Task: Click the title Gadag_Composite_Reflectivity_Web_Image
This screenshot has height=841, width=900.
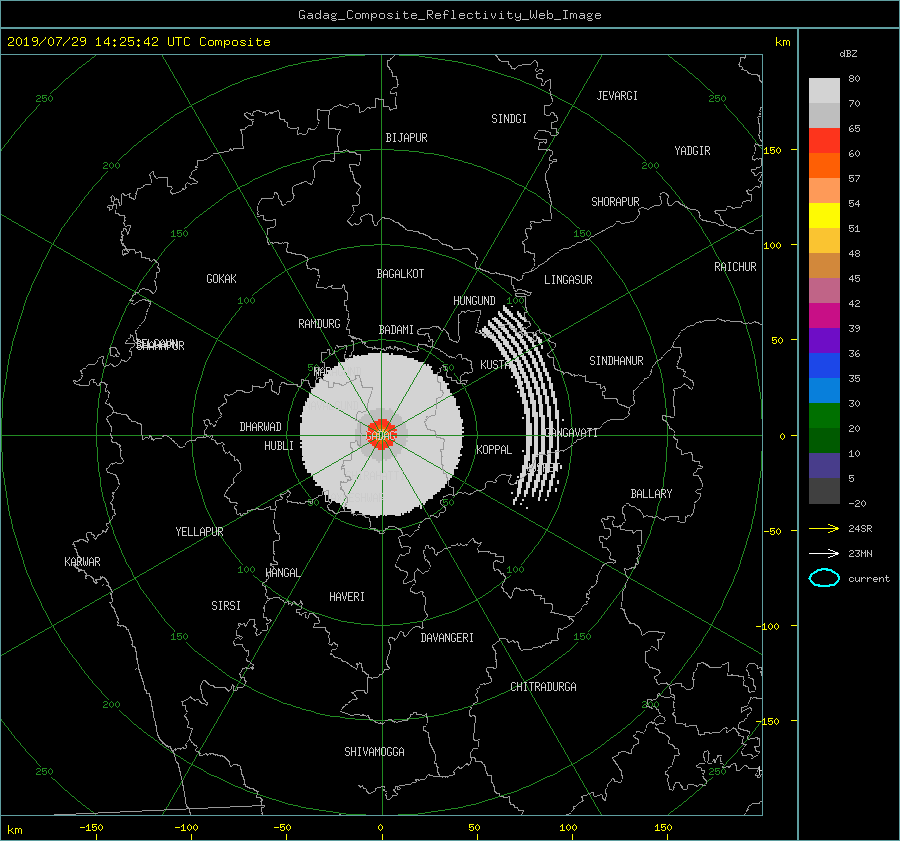Action: pyautogui.click(x=449, y=15)
